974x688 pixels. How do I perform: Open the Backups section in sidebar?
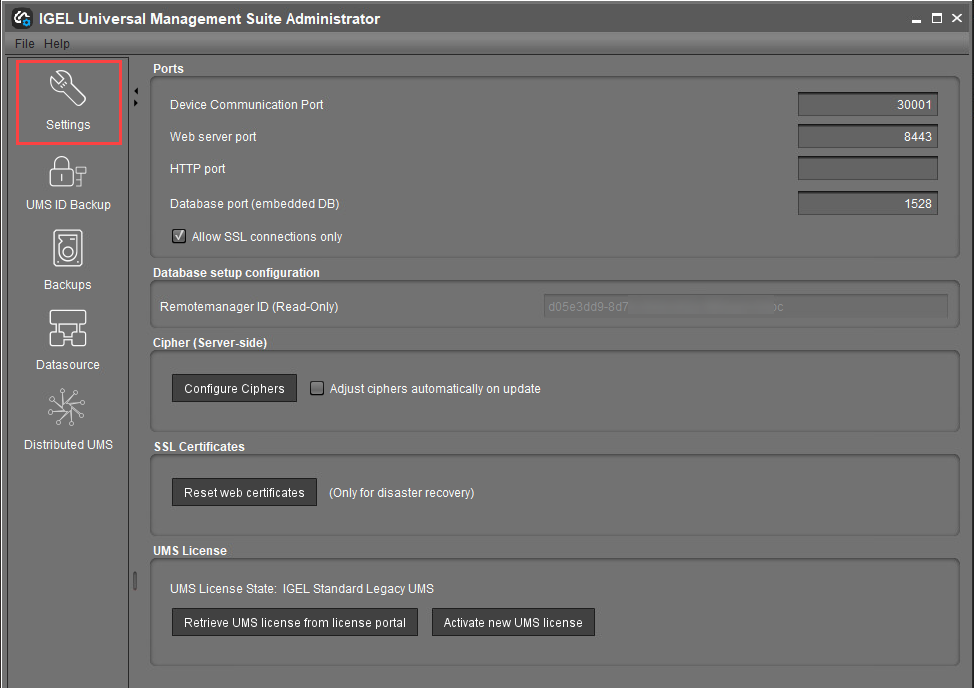click(x=67, y=260)
